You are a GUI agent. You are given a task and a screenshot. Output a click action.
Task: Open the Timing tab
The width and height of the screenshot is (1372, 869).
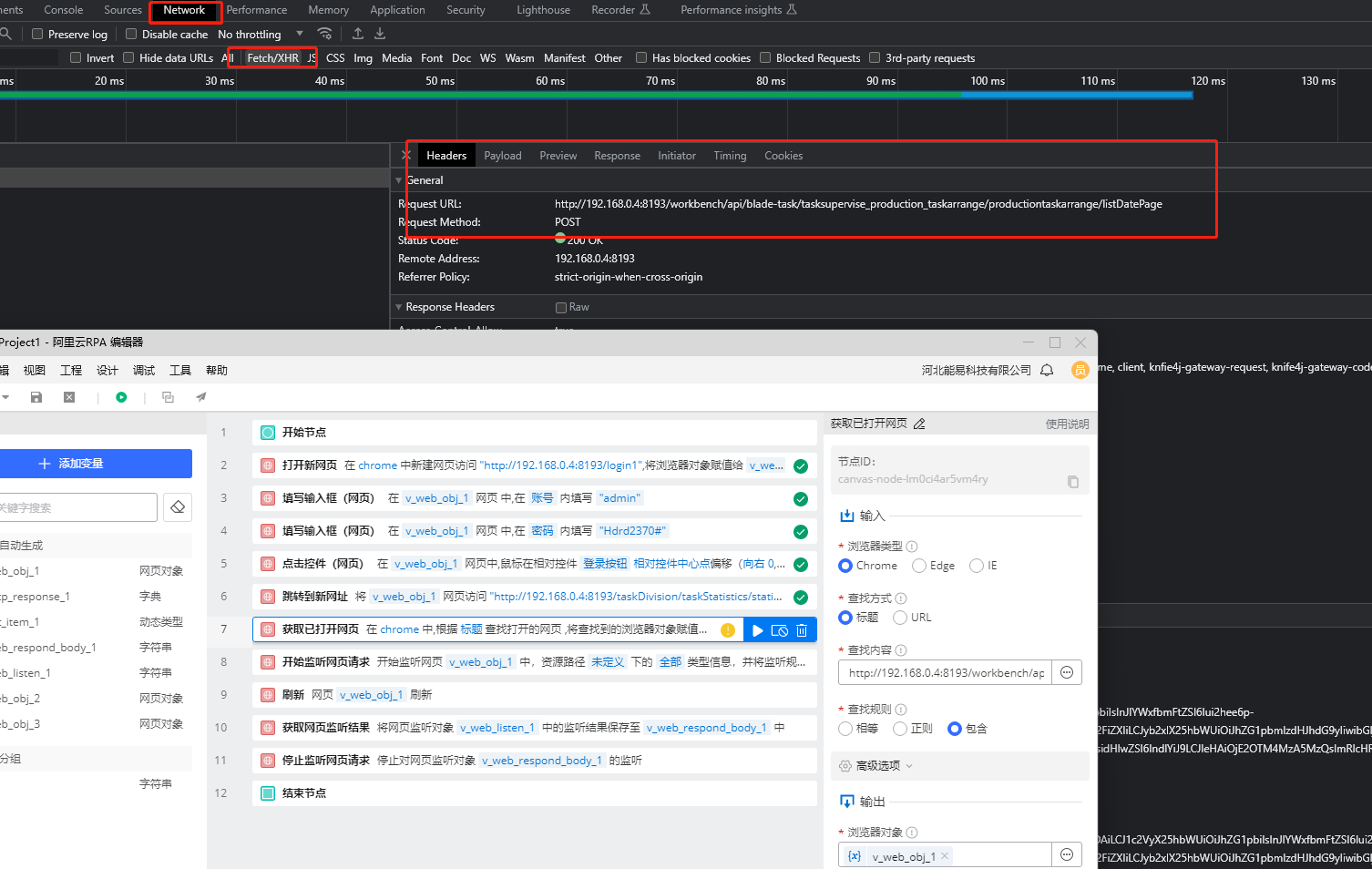[730, 156]
